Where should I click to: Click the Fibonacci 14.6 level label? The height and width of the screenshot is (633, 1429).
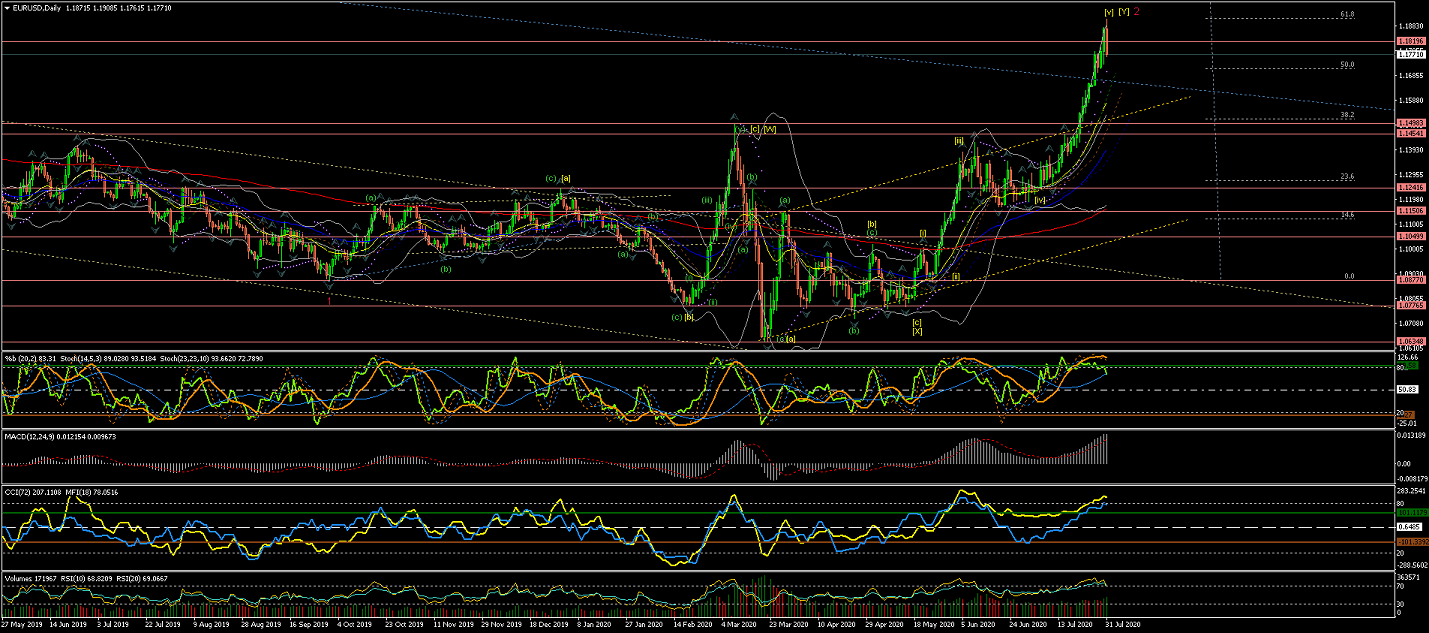click(x=1347, y=214)
